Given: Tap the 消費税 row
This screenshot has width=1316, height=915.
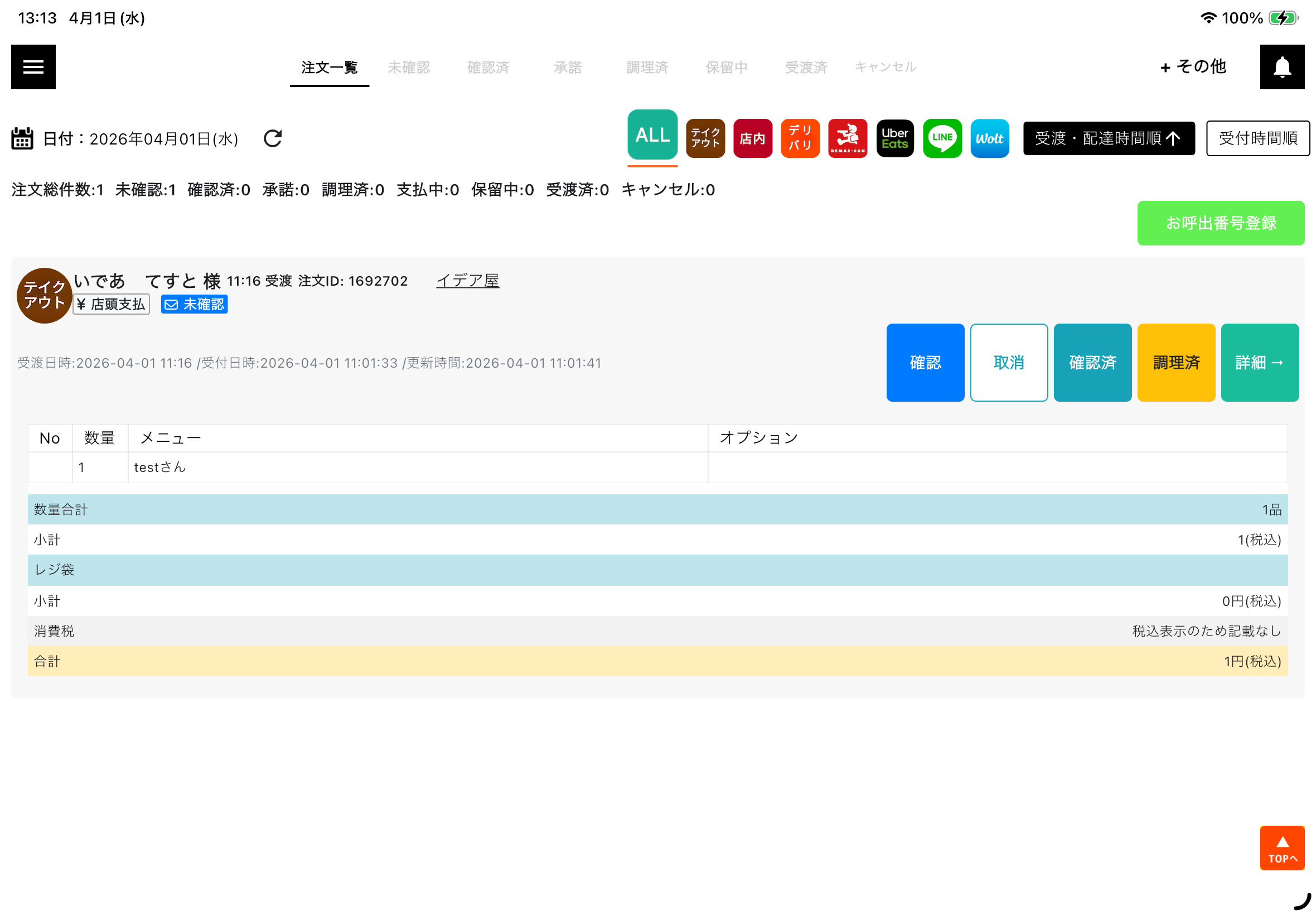Looking at the screenshot, I should tap(657, 631).
